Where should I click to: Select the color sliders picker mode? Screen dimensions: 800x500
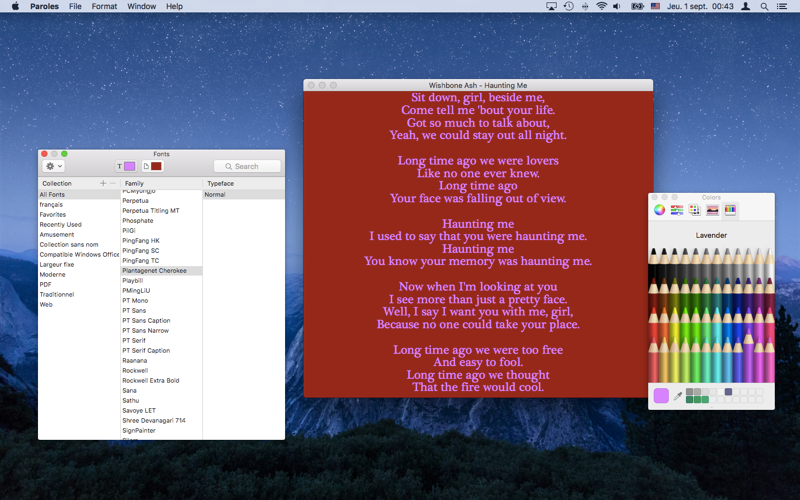point(677,210)
